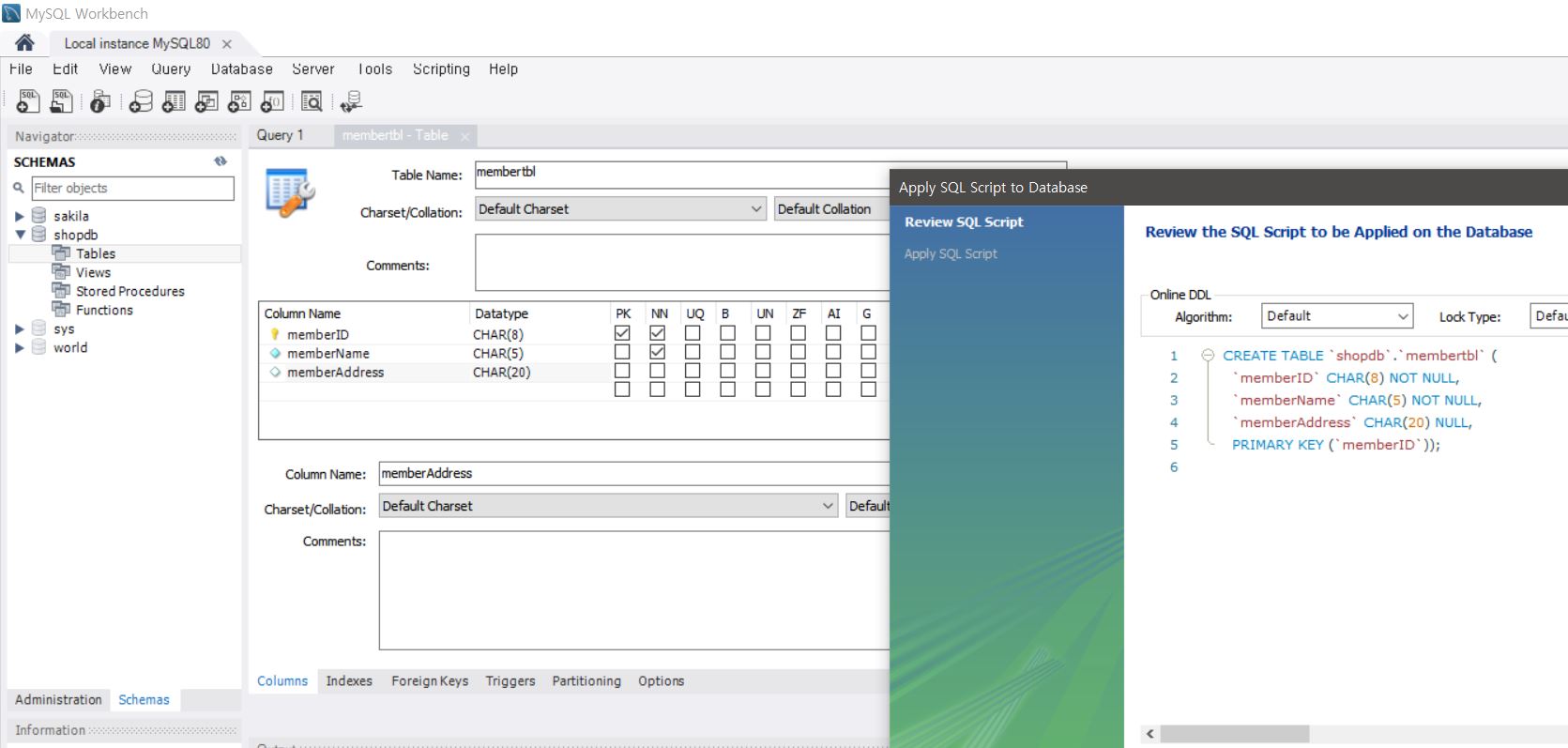This screenshot has width=1568, height=748.
Task: Click the Column Name field
Action: pyautogui.click(x=634, y=474)
